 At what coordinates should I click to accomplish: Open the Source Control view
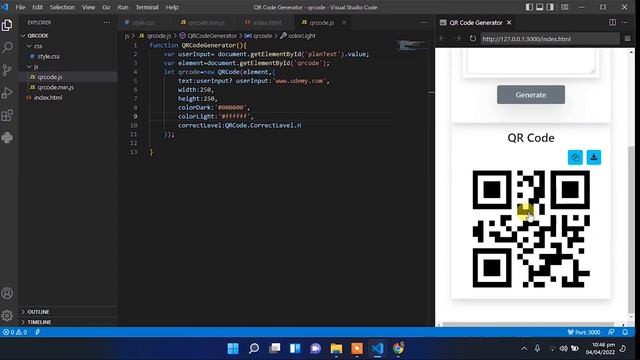pyautogui.click(x=7, y=70)
